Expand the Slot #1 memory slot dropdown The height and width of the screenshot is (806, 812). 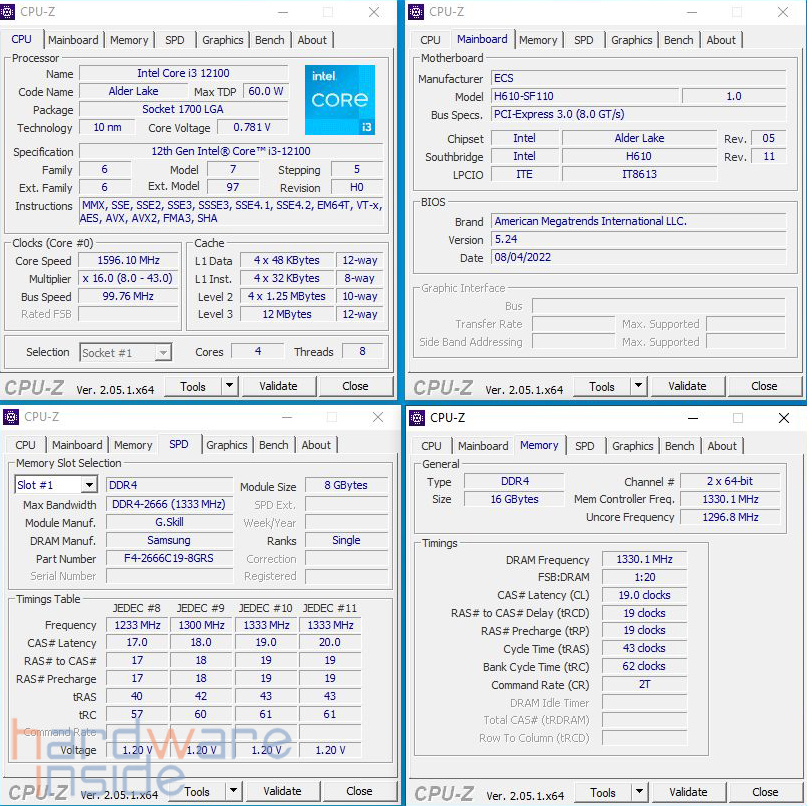tap(89, 485)
